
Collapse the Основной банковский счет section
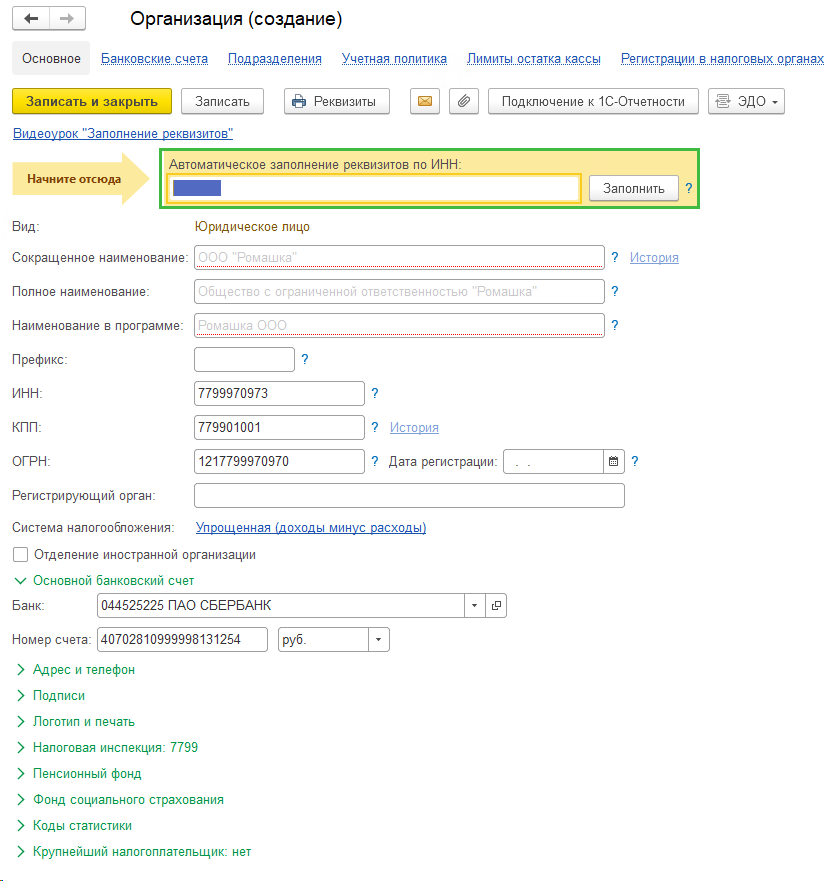[113, 580]
